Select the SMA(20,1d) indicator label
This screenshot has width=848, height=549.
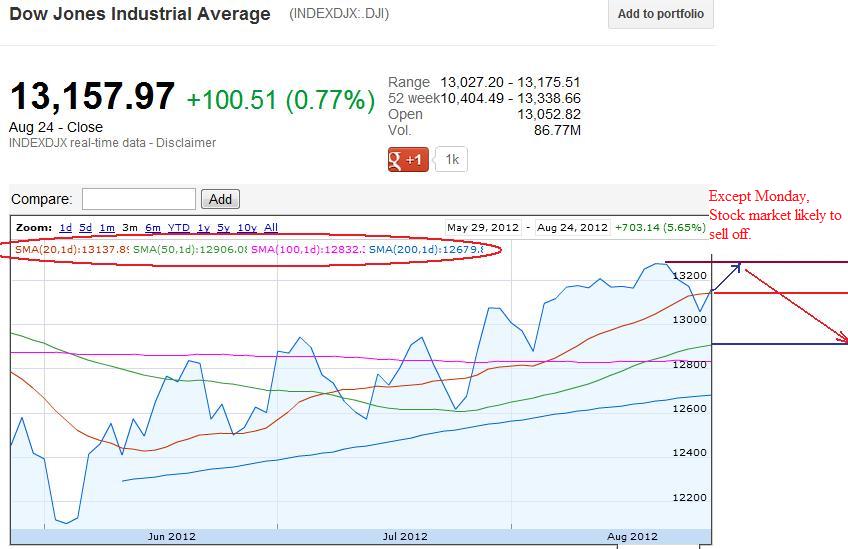click(72, 249)
